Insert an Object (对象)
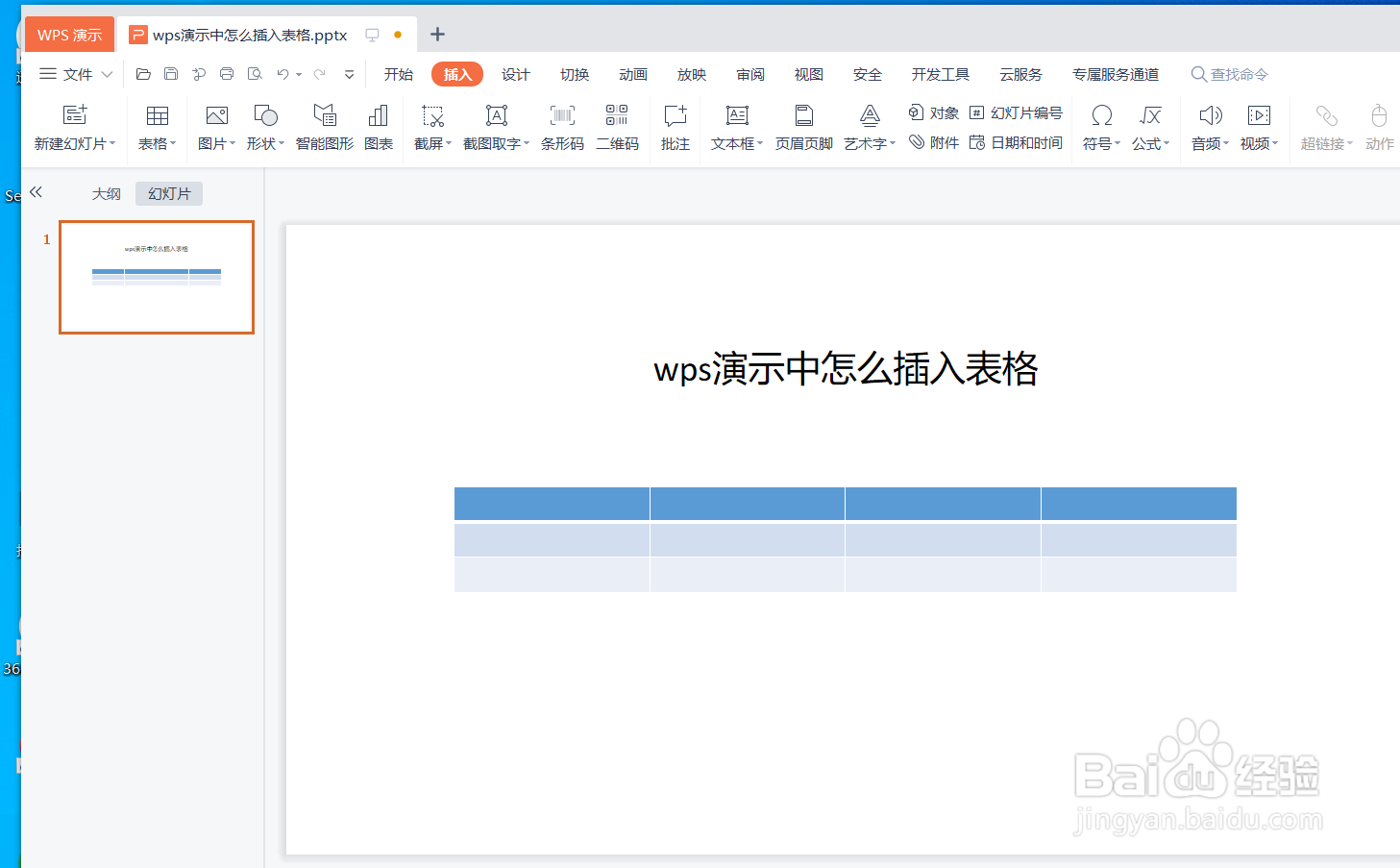1400x868 pixels. point(934,113)
